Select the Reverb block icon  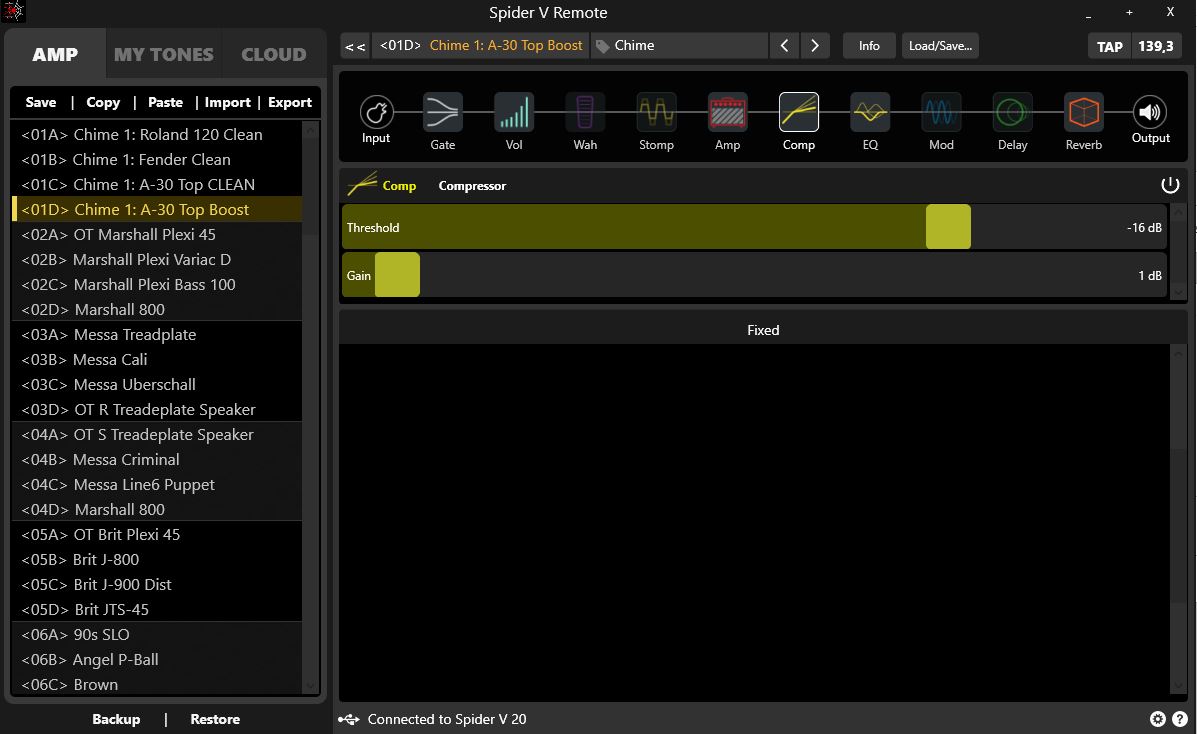(1084, 112)
